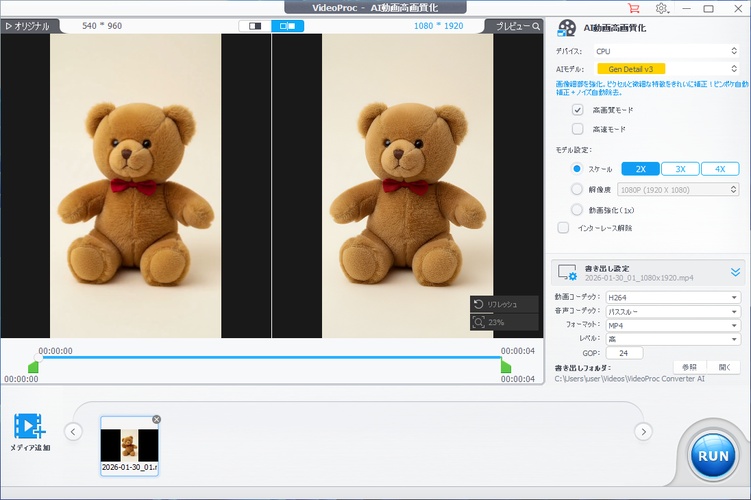Click the timeline end trim marker
Screen dimensions: 751x500
click(506, 367)
